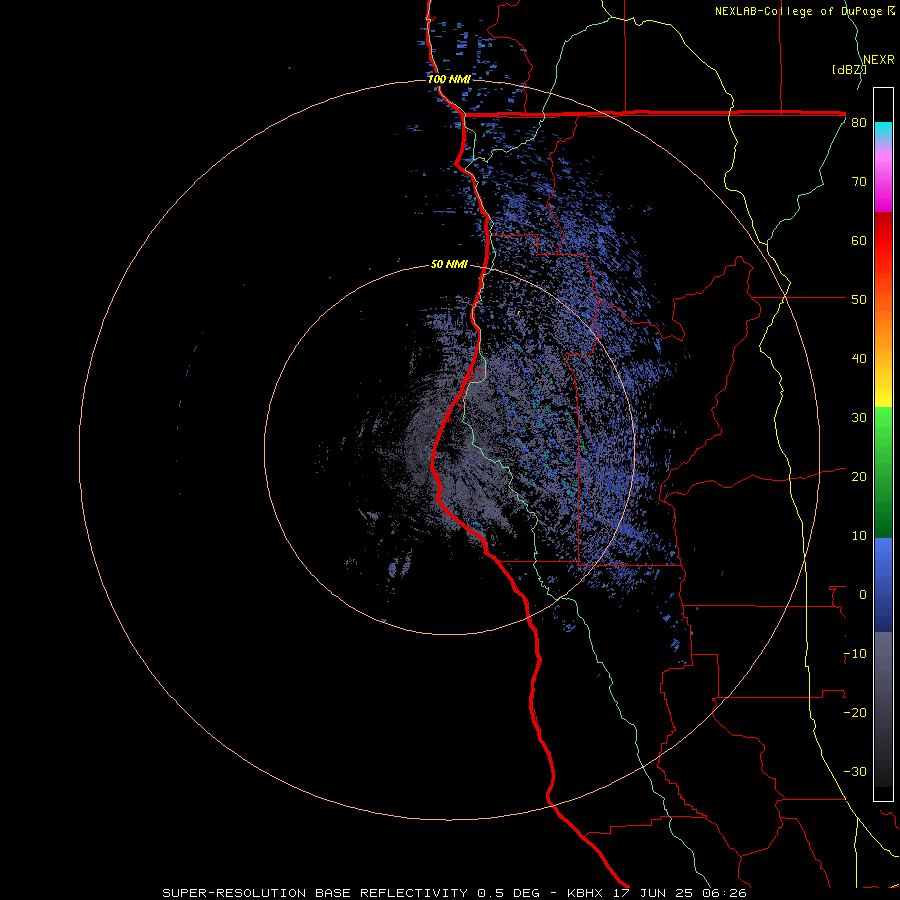Click the 70 value on the dBZ scale
This screenshot has height=900, width=900.
[x=859, y=182]
